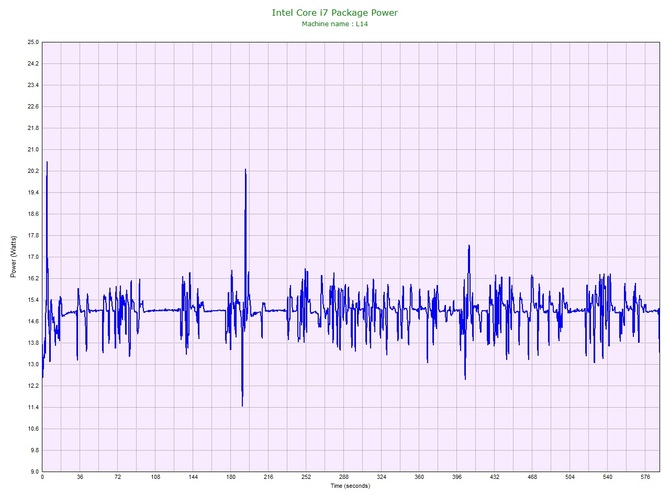Image resolution: width=670 pixels, height=503 pixels.
Task: Click the 0 tick on time axis
Action: tap(42, 477)
